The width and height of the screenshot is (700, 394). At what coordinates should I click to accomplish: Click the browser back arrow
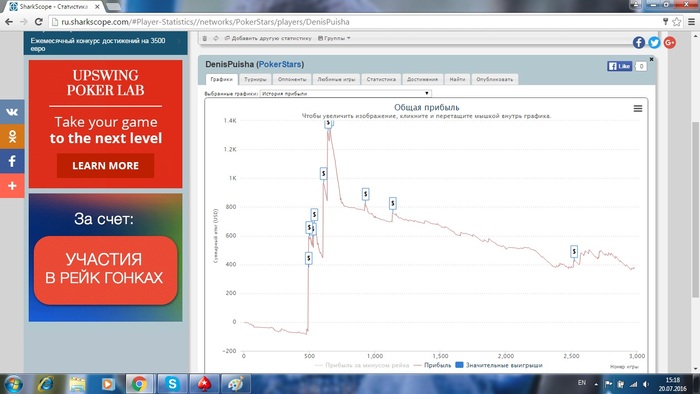(9, 21)
